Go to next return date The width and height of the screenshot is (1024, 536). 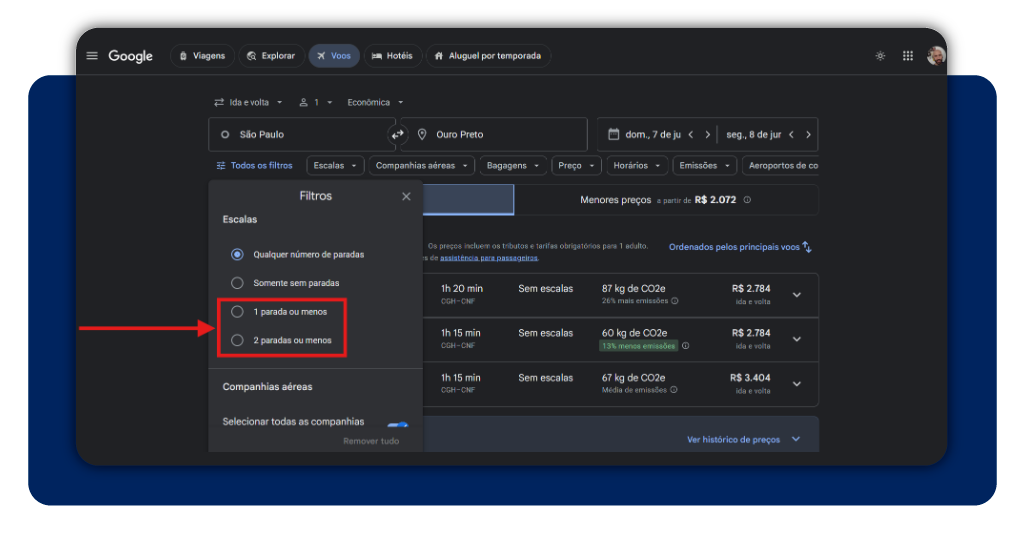[x=808, y=134]
